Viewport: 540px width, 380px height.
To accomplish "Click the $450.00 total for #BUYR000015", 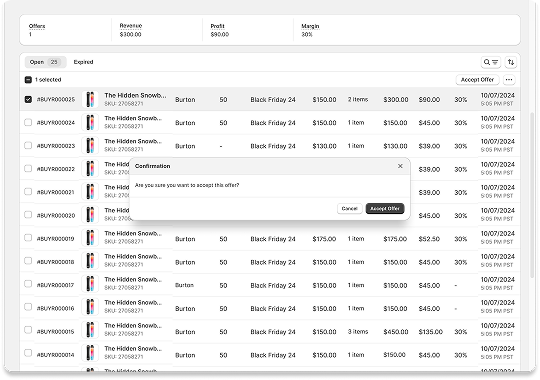I will tap(396, 332).
